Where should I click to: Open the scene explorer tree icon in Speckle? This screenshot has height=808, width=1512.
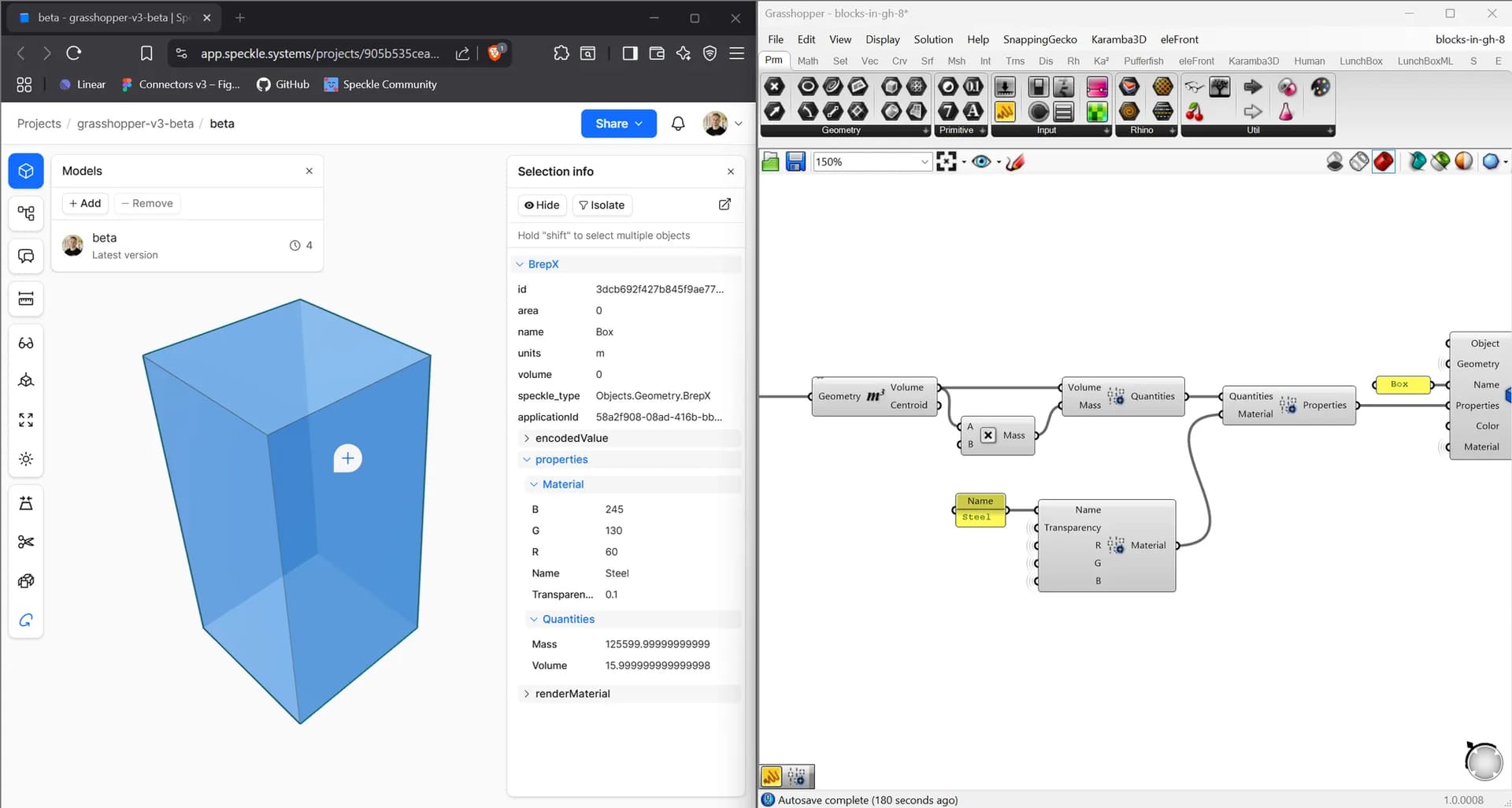26,213
